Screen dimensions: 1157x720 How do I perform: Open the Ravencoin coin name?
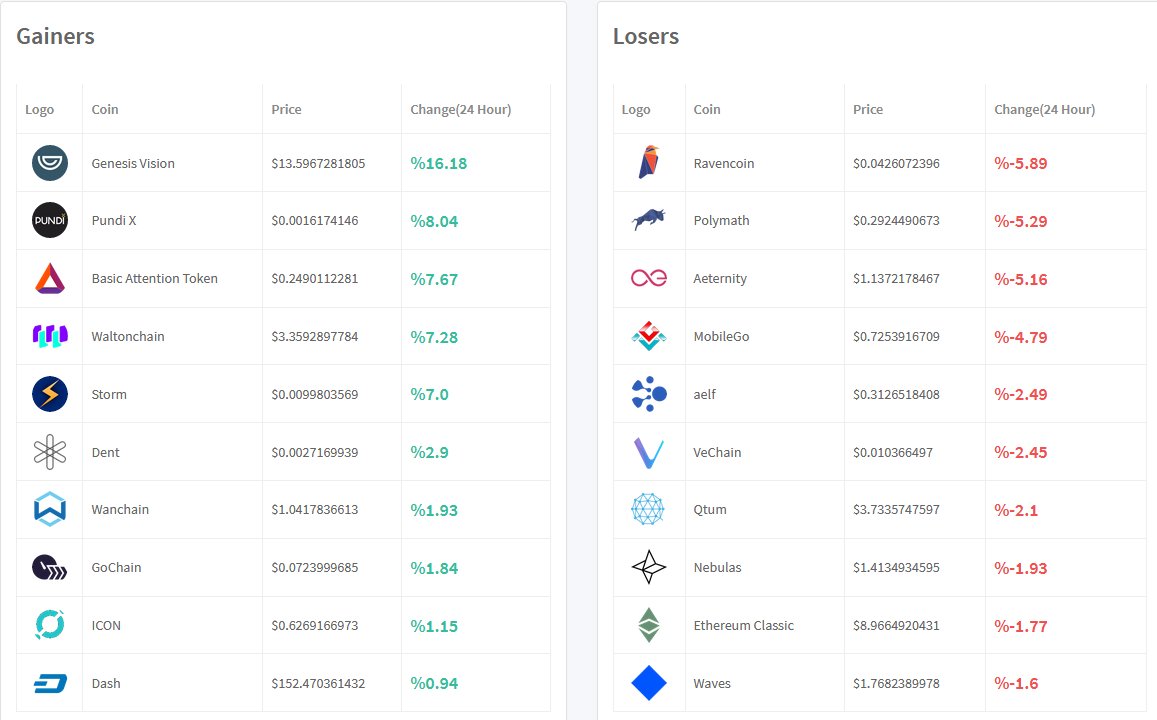(724, 164)
